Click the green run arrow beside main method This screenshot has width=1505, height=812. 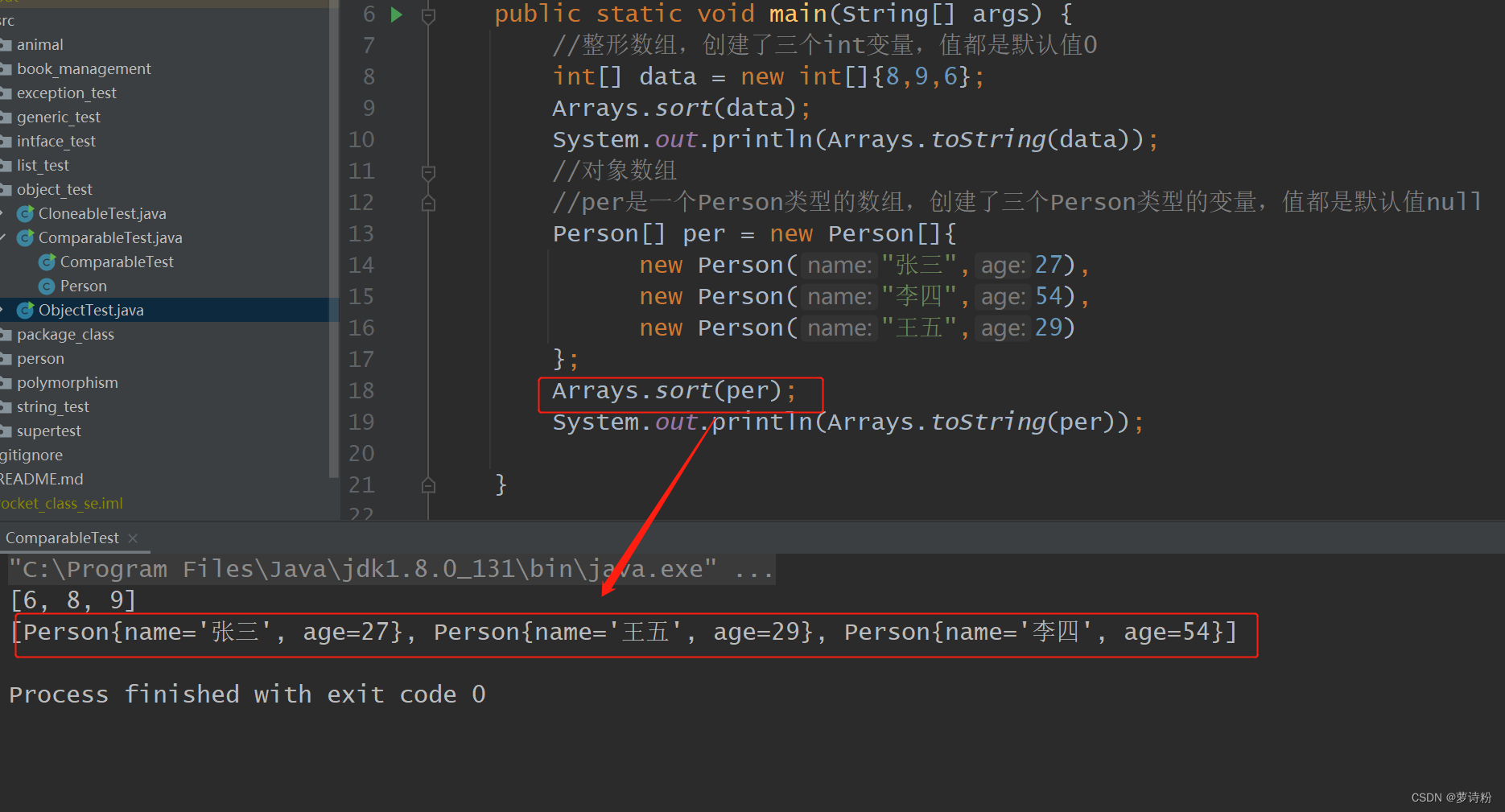click(397, 14)
